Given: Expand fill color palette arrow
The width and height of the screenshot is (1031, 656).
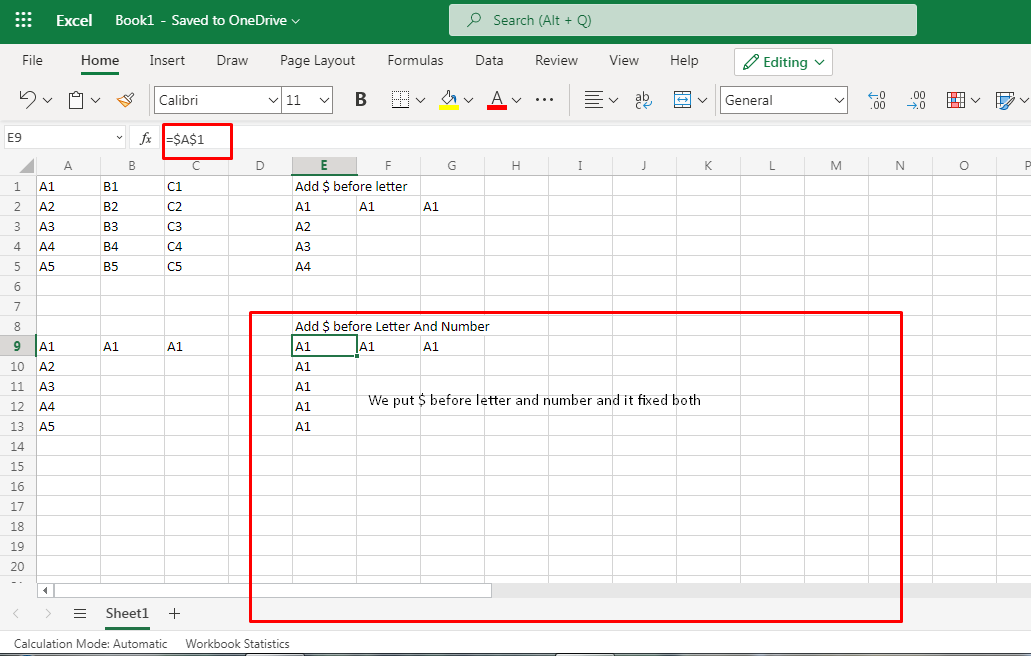Looking at the screenshot, I should tap(468, 101).
